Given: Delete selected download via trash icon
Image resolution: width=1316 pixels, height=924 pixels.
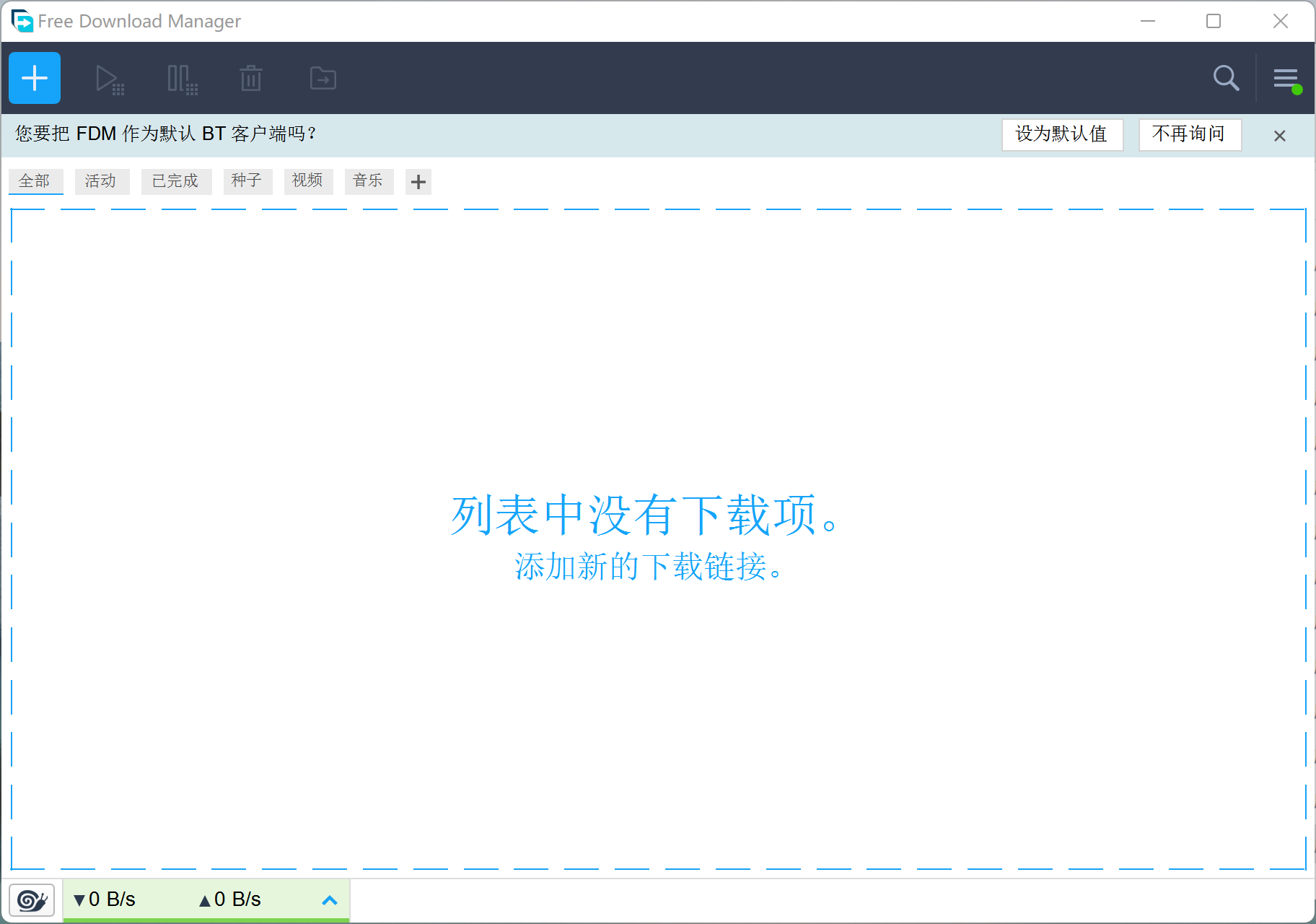Looking at the screenshot, I should pyautogui.click(x=250, y=78).
